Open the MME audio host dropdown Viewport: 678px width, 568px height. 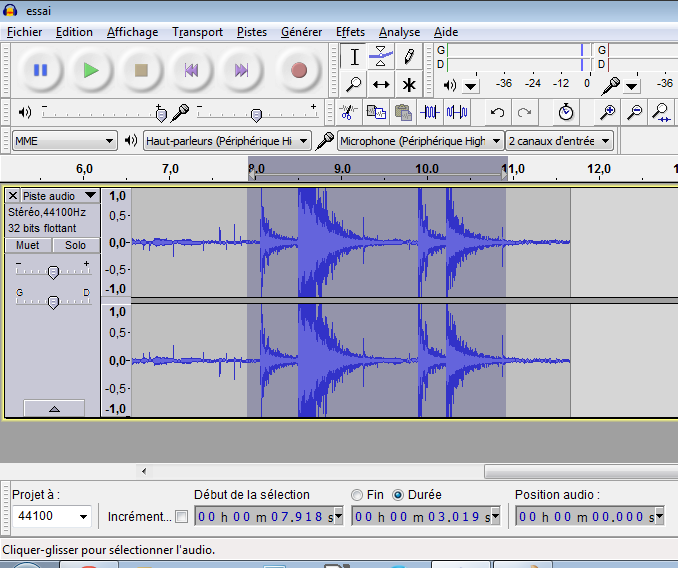65,141
